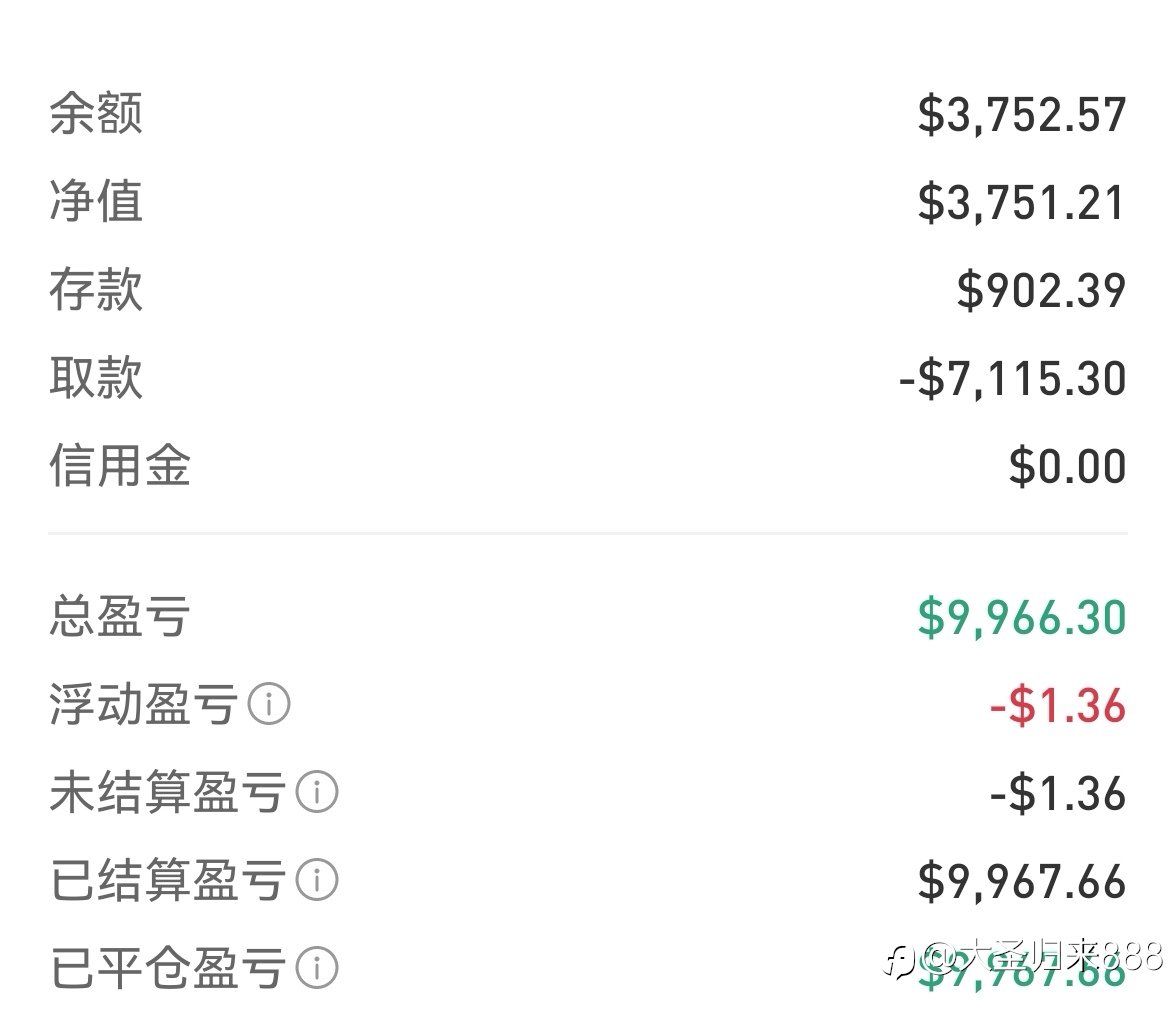This screenshot has width=1176, height=1016.
Task: Open the info tooltip for 未结算盈亏
Action: 318,793
